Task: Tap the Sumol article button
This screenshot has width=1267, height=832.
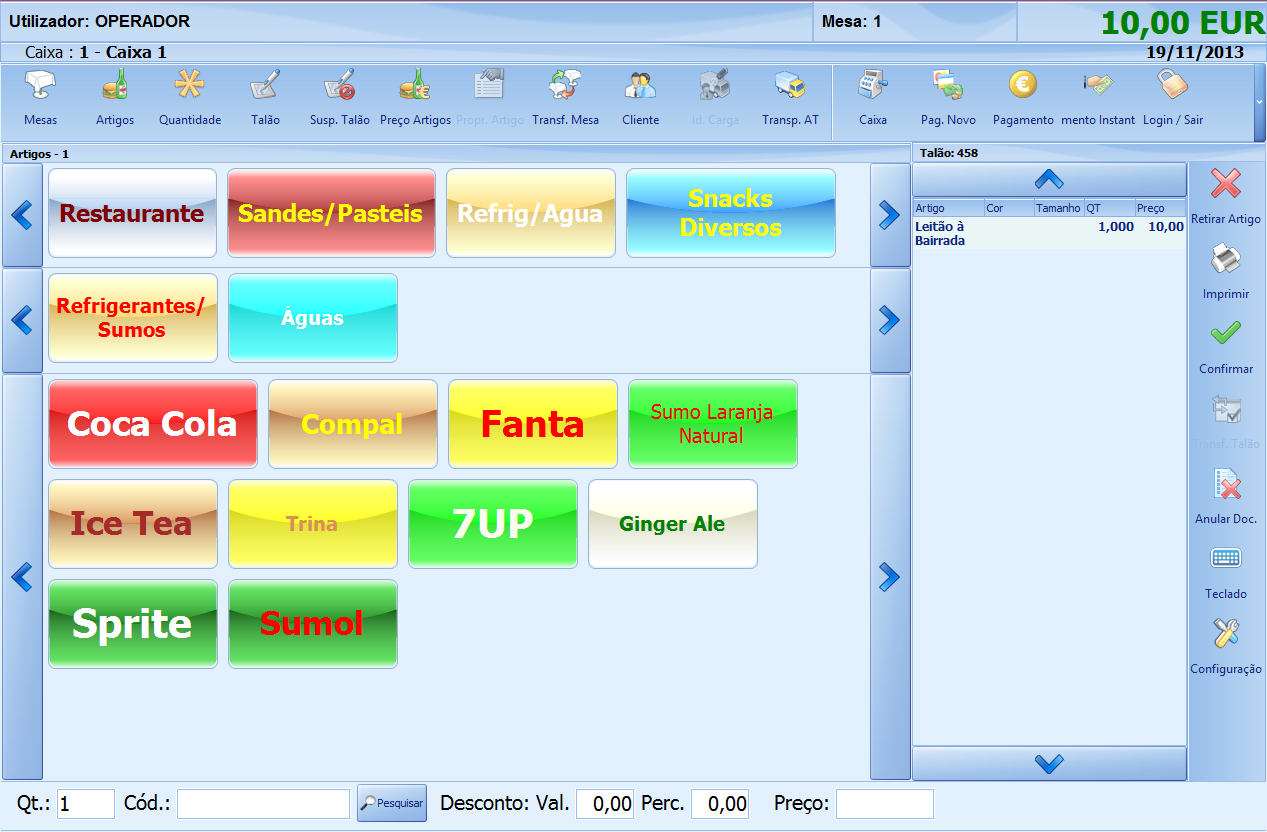Action: coord(312,624)
